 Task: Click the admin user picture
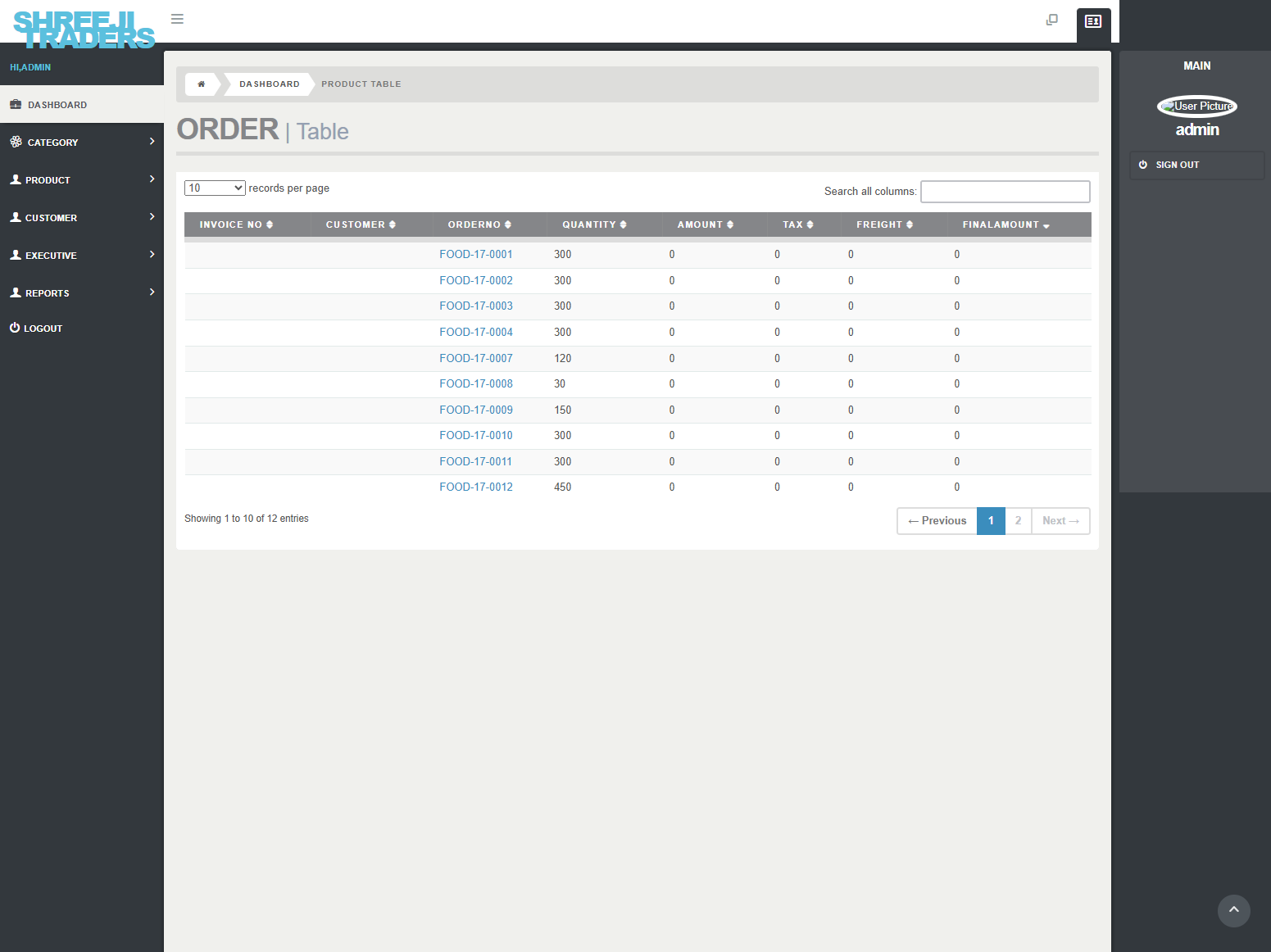point(1196,107)
